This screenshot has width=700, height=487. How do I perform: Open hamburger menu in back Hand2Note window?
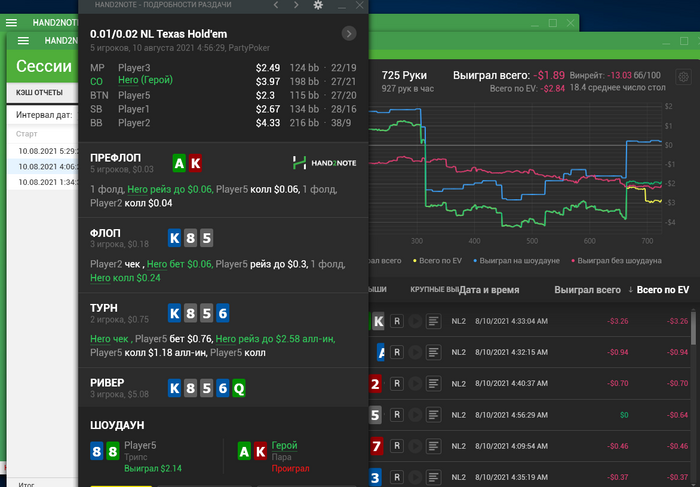[x=11, y=22]
